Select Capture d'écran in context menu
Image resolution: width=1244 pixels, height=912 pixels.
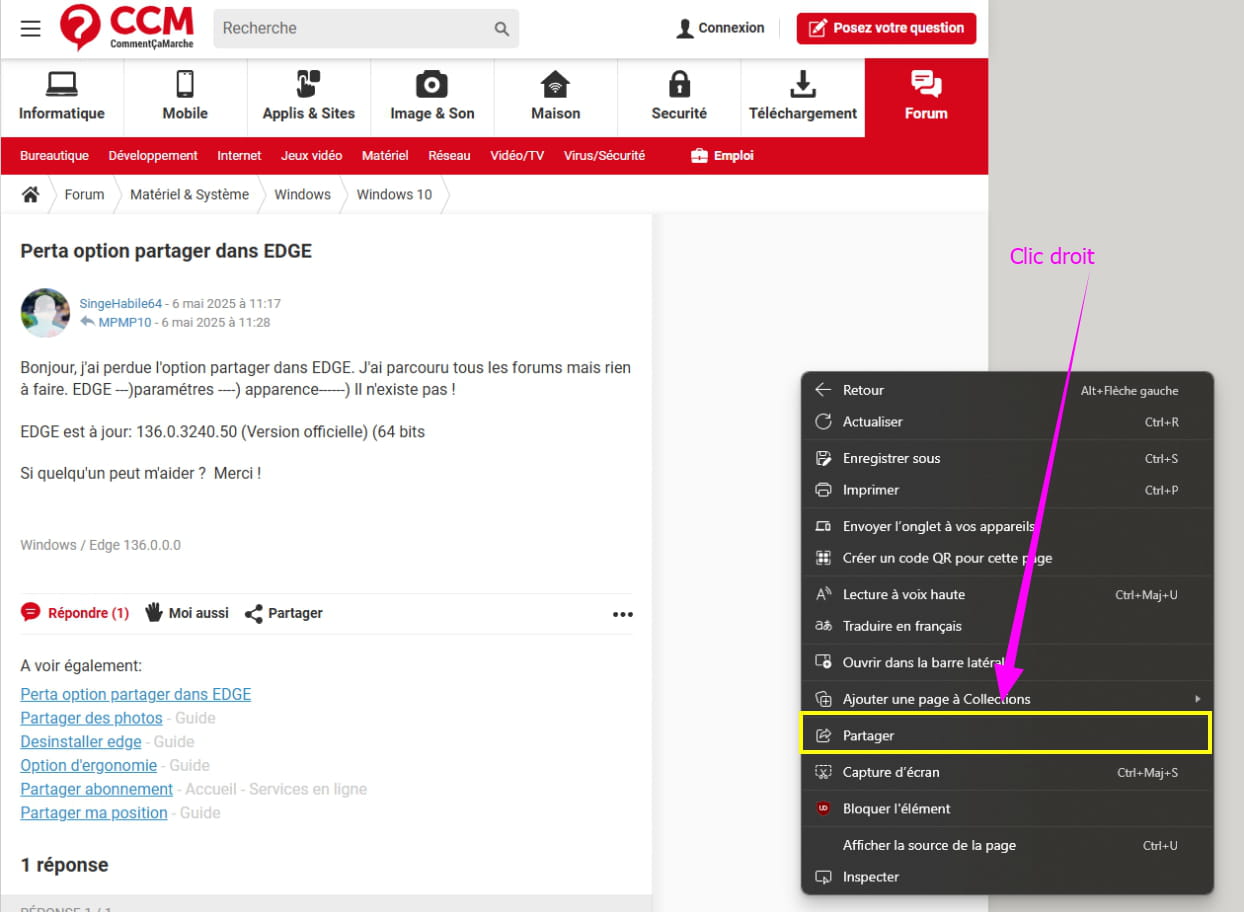click(1007, 772)
